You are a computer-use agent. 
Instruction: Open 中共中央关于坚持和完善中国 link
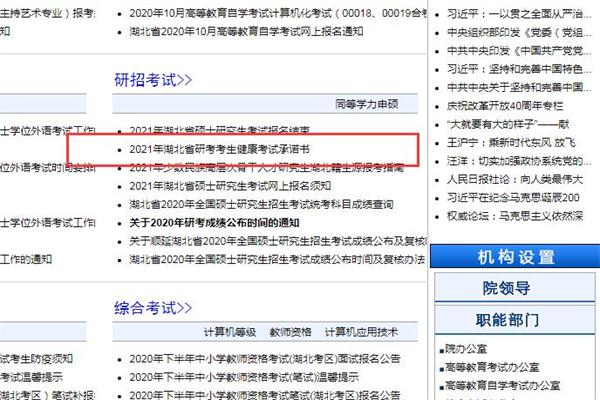519,88
